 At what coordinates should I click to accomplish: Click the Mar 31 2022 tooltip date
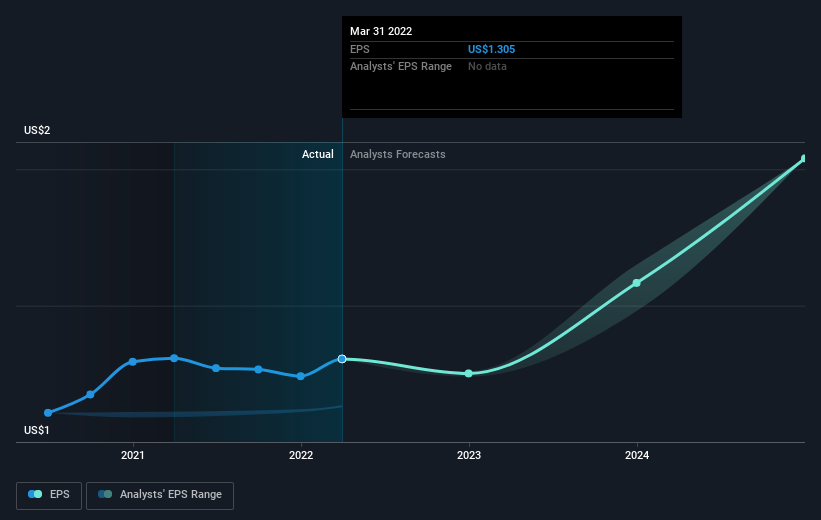tap(381, 31)
